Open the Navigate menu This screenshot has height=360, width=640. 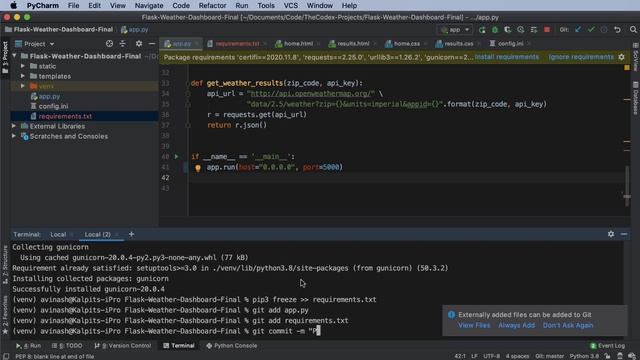pos(149,6)
